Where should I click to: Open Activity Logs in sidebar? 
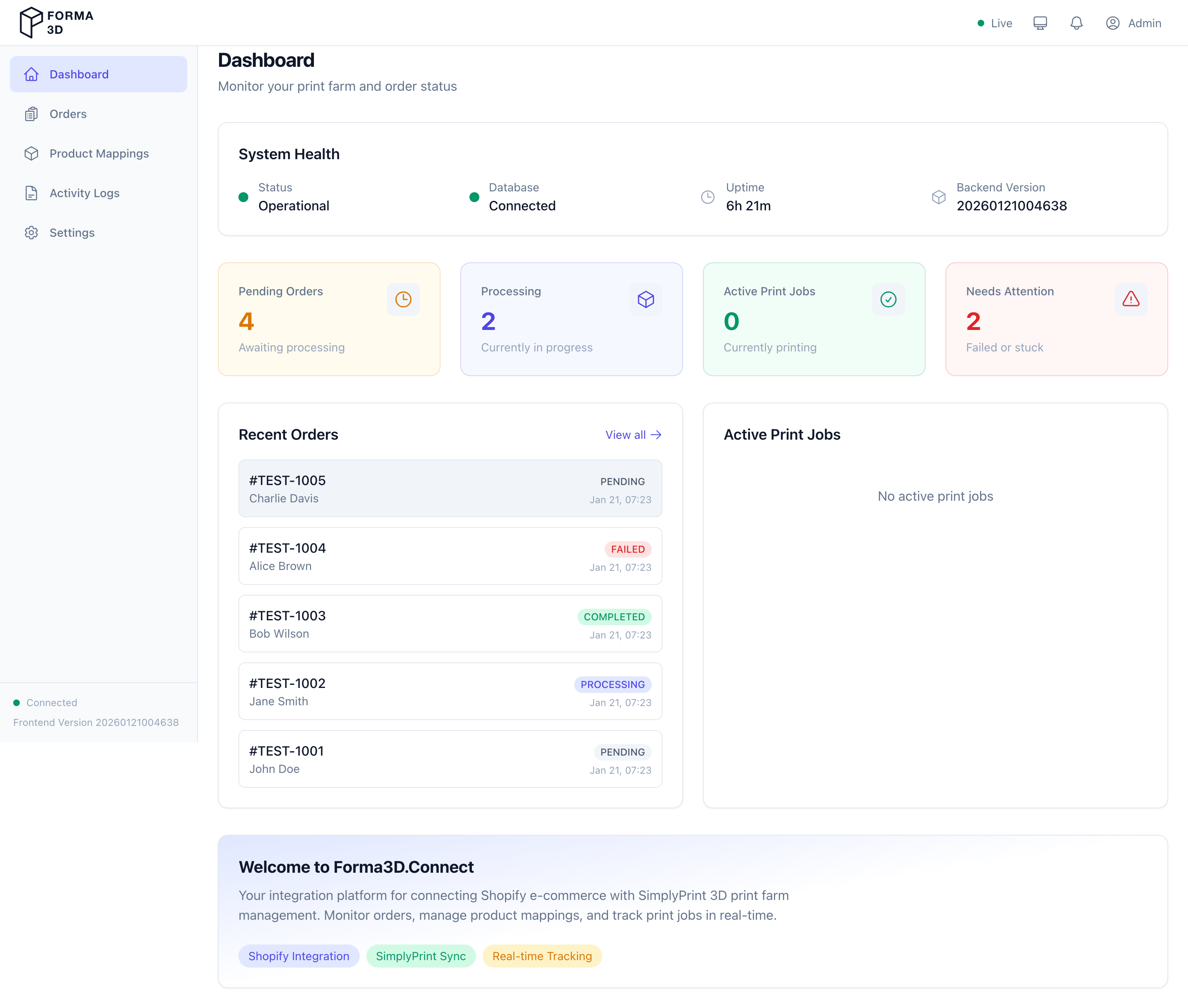pos(84,193)
